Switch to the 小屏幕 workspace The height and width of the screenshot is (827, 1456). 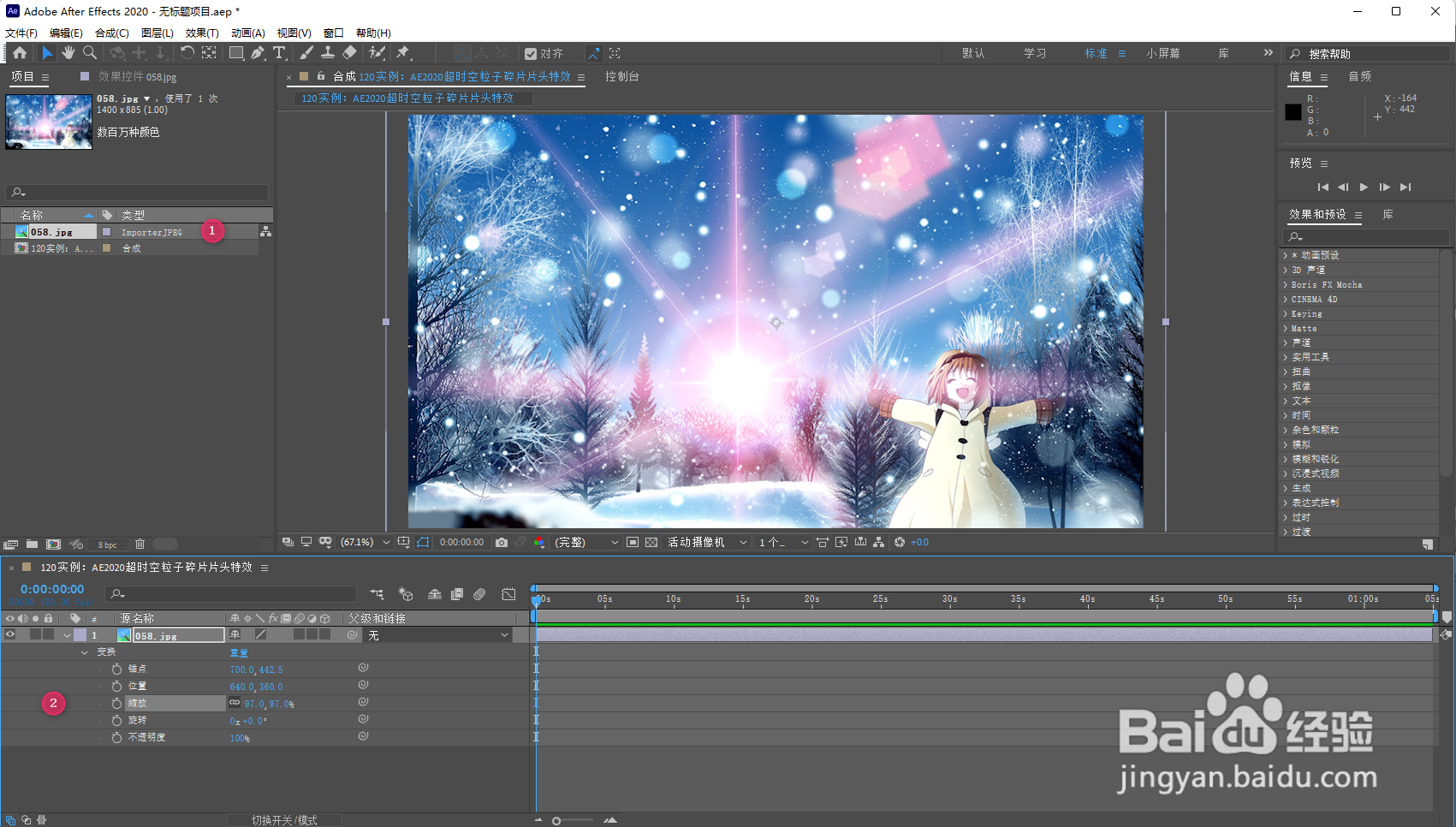tap(1163, 53)
